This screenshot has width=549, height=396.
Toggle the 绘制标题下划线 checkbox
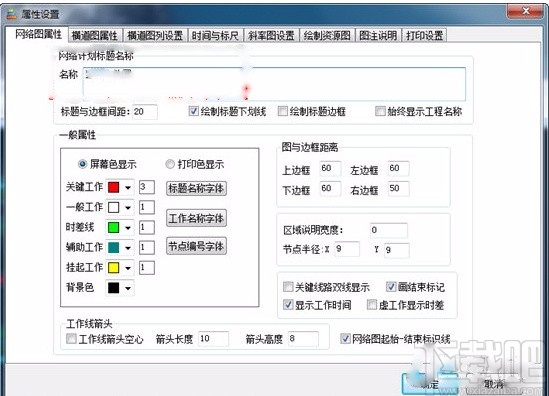click(x=194, y=111)
